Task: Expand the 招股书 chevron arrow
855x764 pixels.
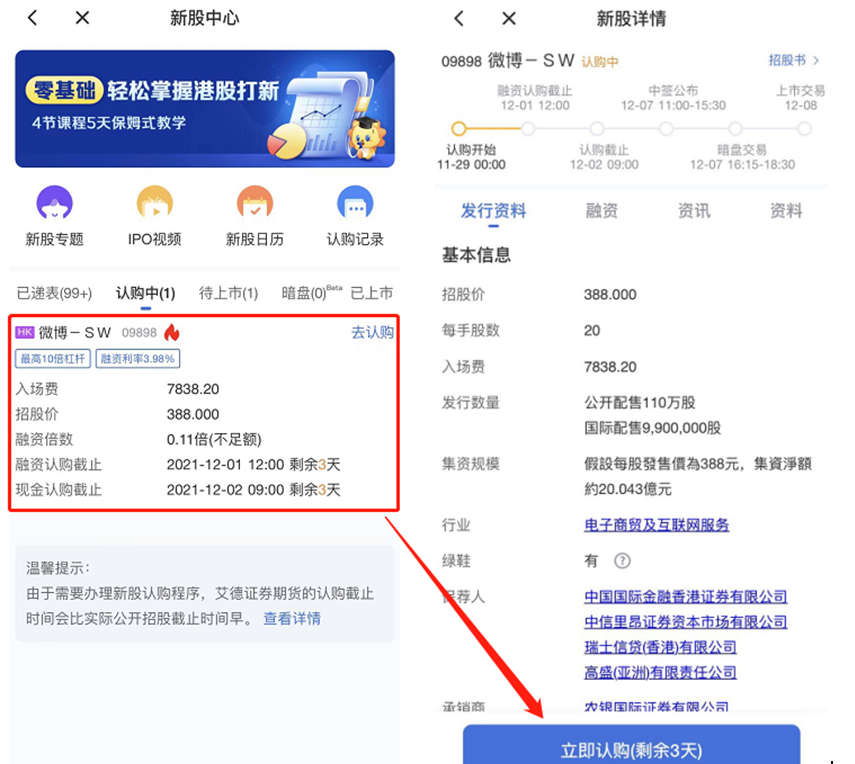Action: point(816,60)
